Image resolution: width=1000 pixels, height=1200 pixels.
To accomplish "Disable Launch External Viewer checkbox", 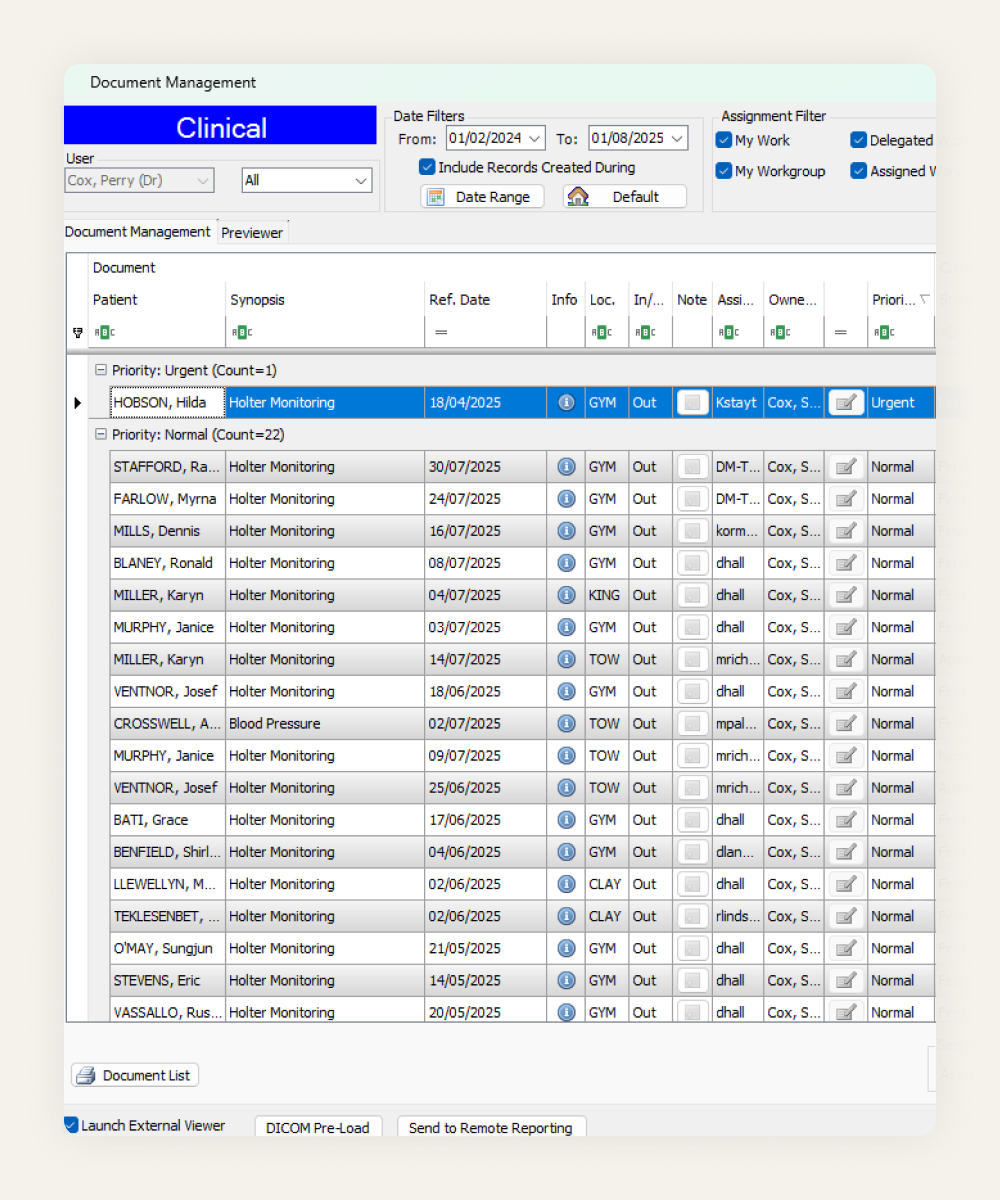I will click(x=71, y=1125).
